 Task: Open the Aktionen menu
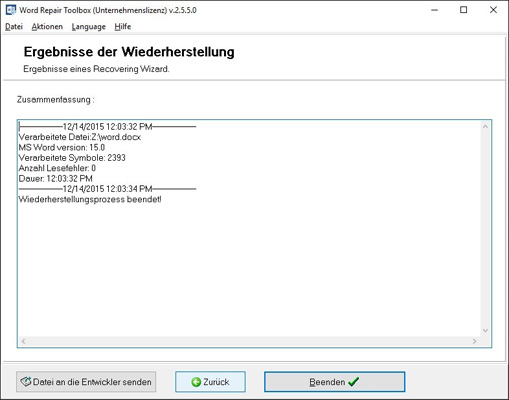point(47,27)
